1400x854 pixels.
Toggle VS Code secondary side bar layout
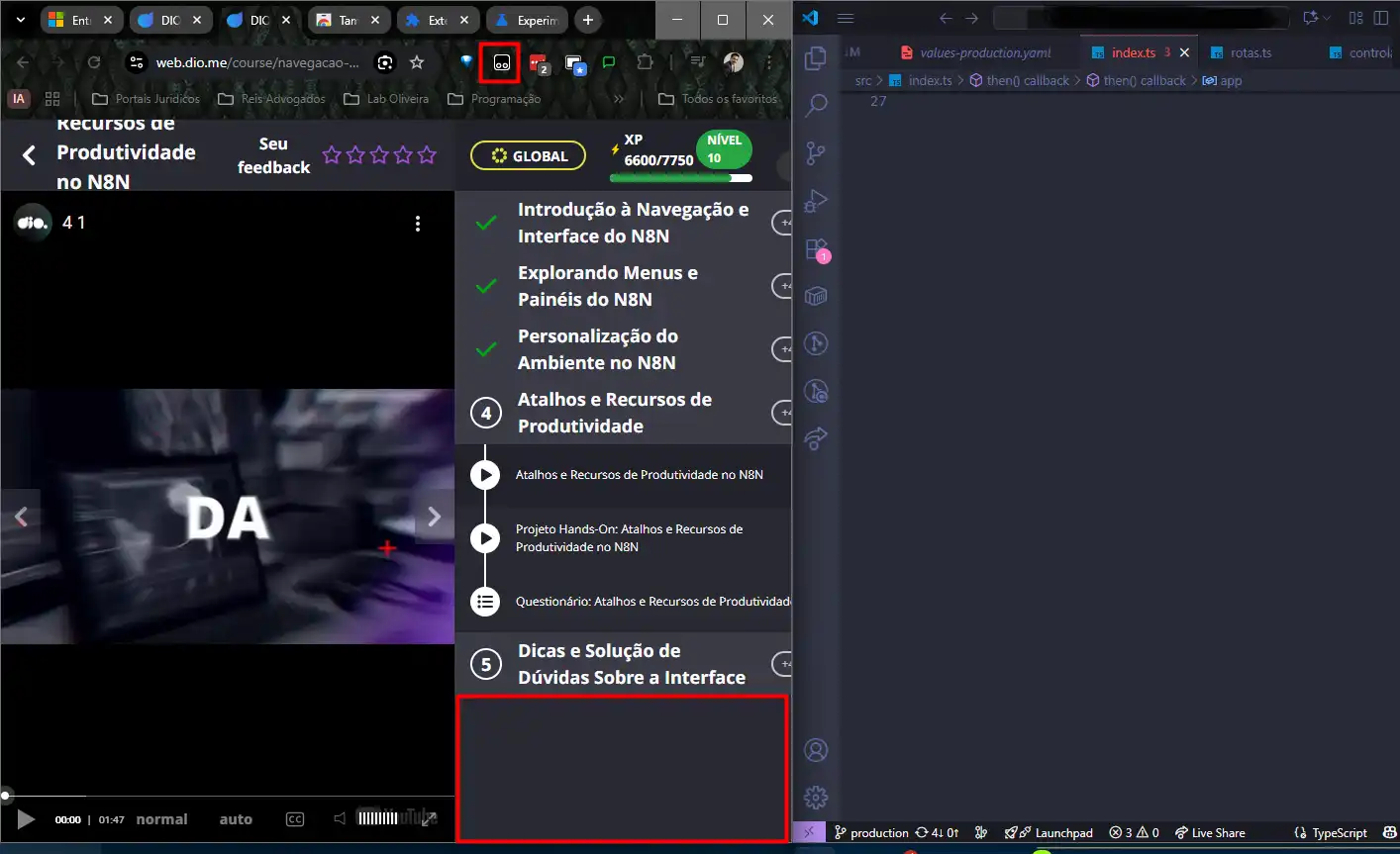click(1381, 18)
